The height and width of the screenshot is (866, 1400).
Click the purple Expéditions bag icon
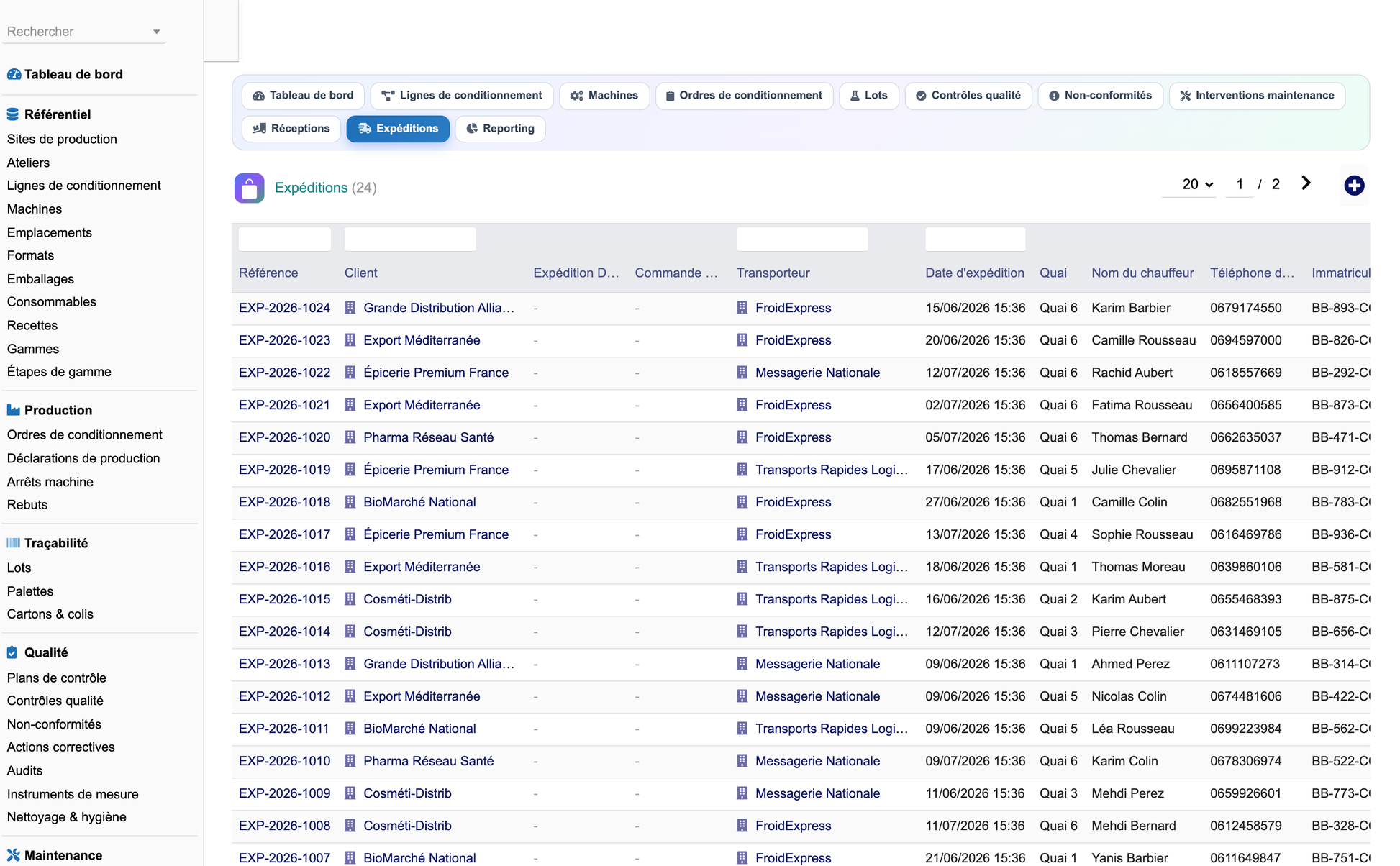249,188
